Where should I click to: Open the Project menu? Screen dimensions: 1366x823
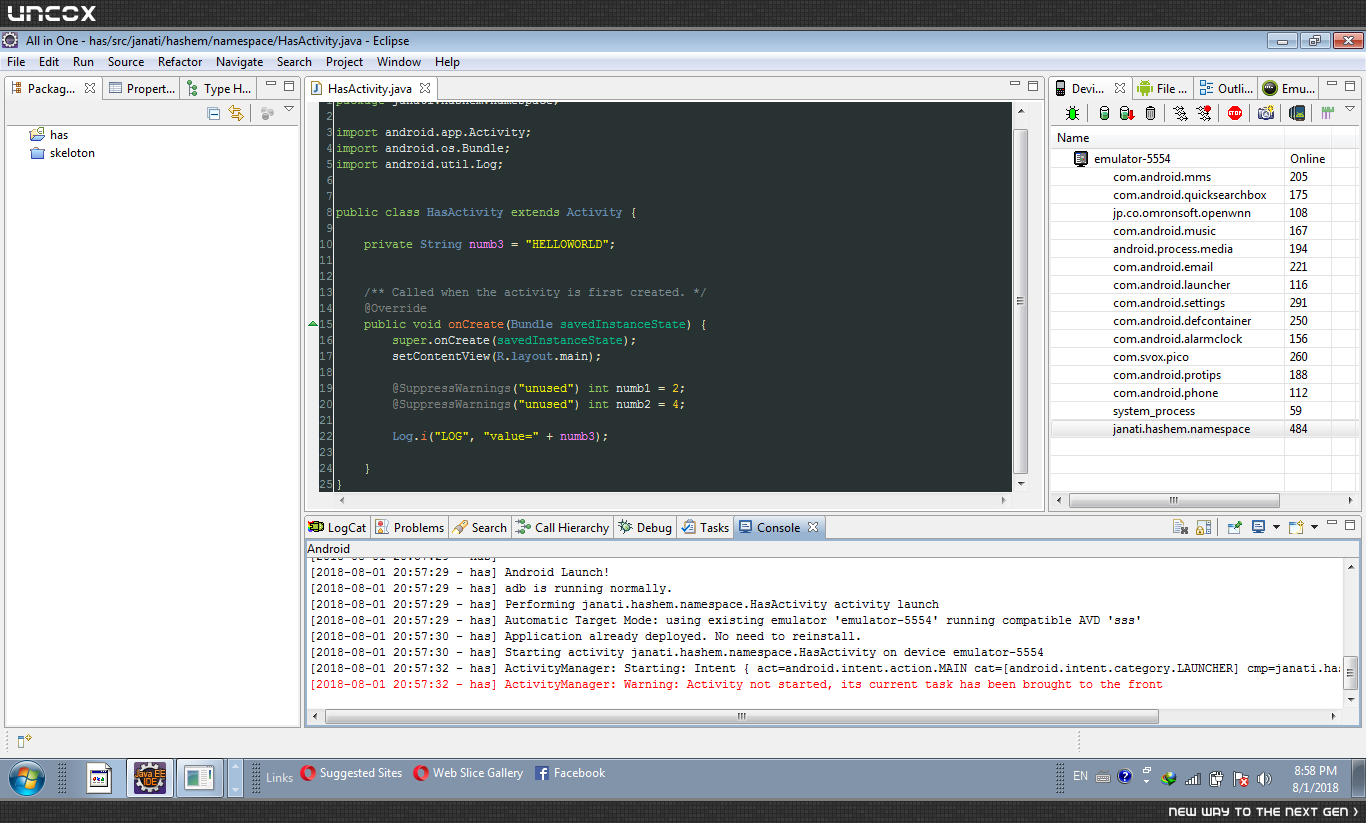pos(345,61)
